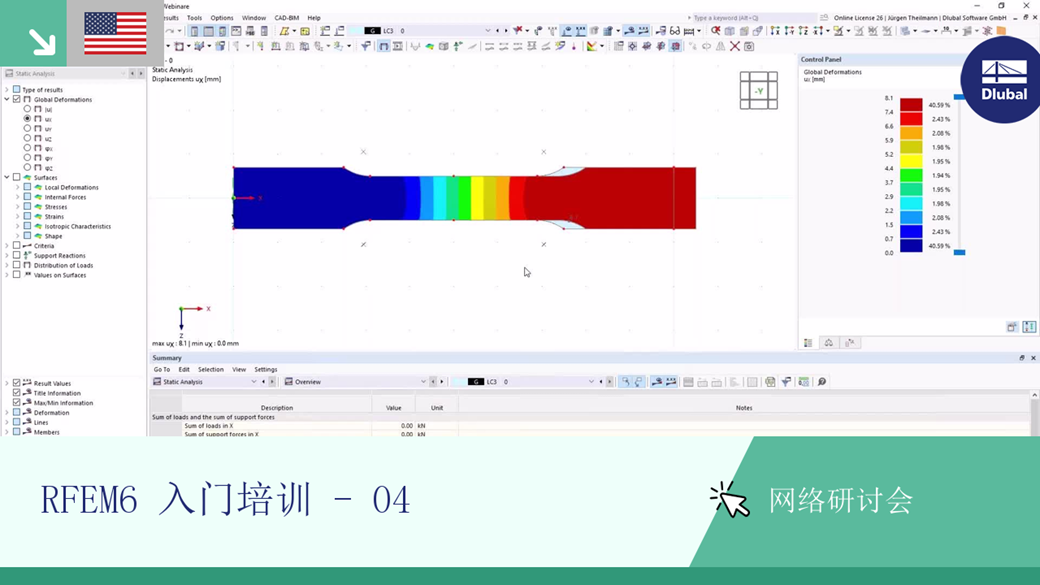Expand the Criteria tree node
Image resolution: width=1040 pixels, height=585 pixels.
click(7, 245)
